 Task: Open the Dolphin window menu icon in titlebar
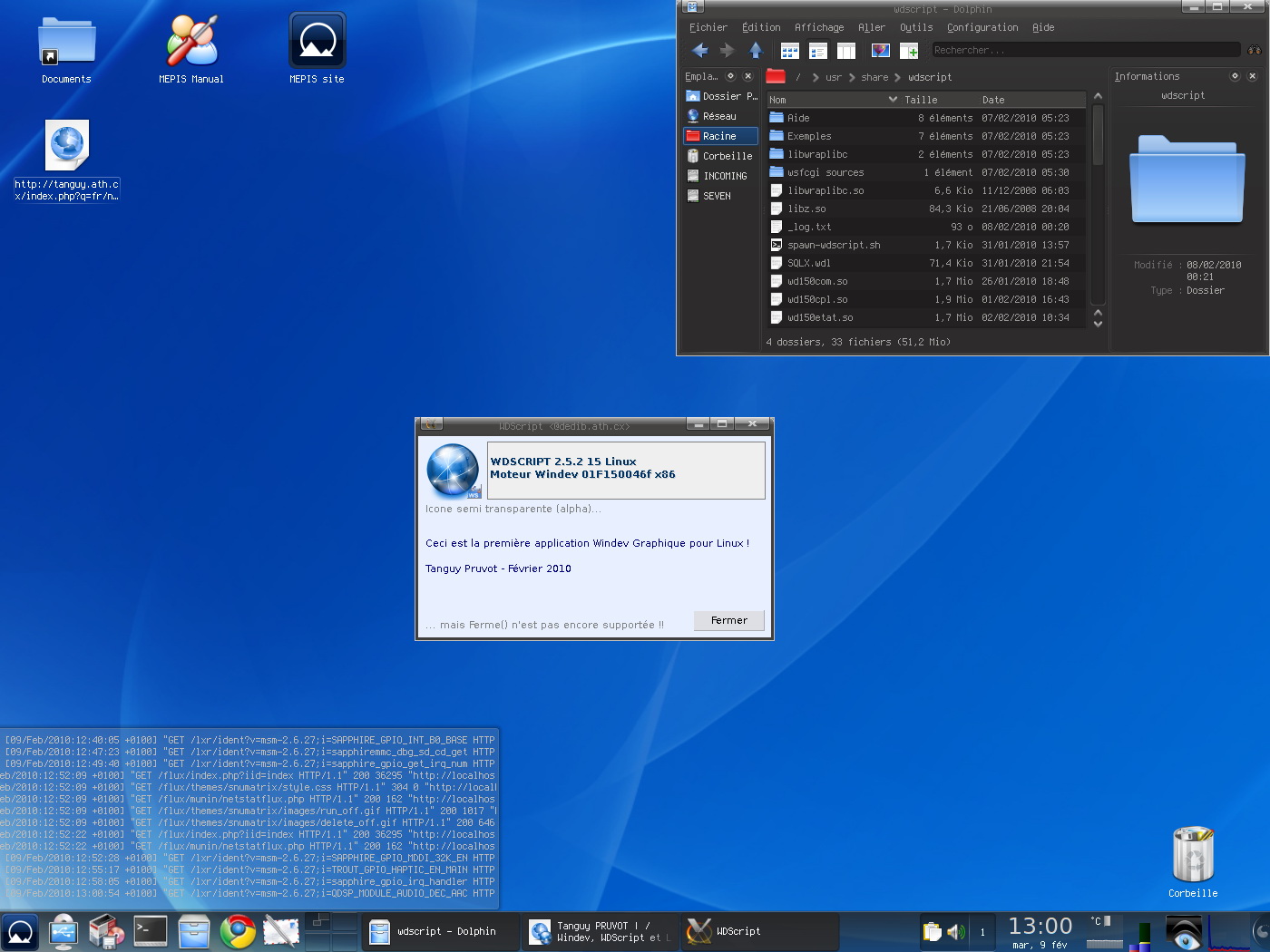(692, 7)
